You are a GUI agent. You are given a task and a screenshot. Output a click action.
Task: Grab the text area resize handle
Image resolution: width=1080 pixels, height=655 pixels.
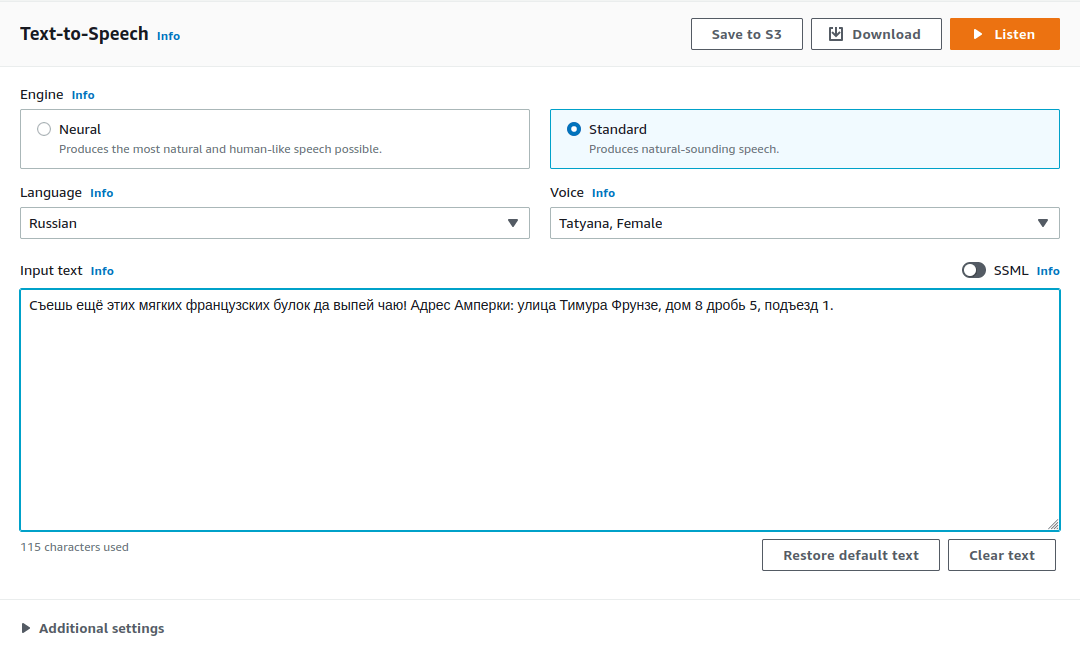point(1053,524)
